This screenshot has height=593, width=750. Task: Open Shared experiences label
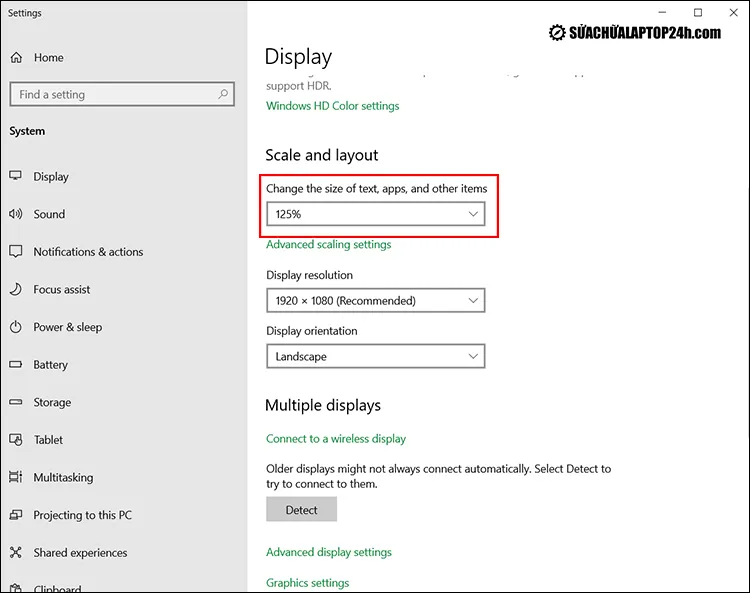[x=80, y=553]
